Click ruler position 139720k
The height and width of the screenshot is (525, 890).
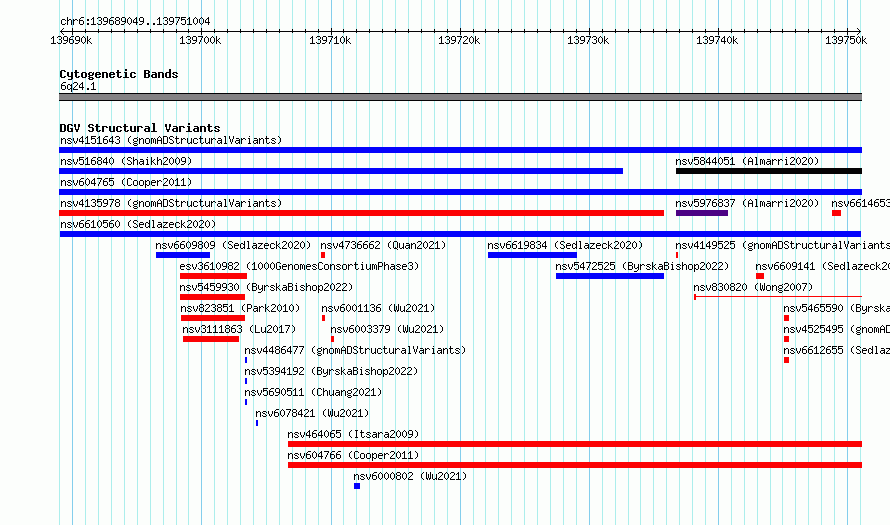[459, 40]
